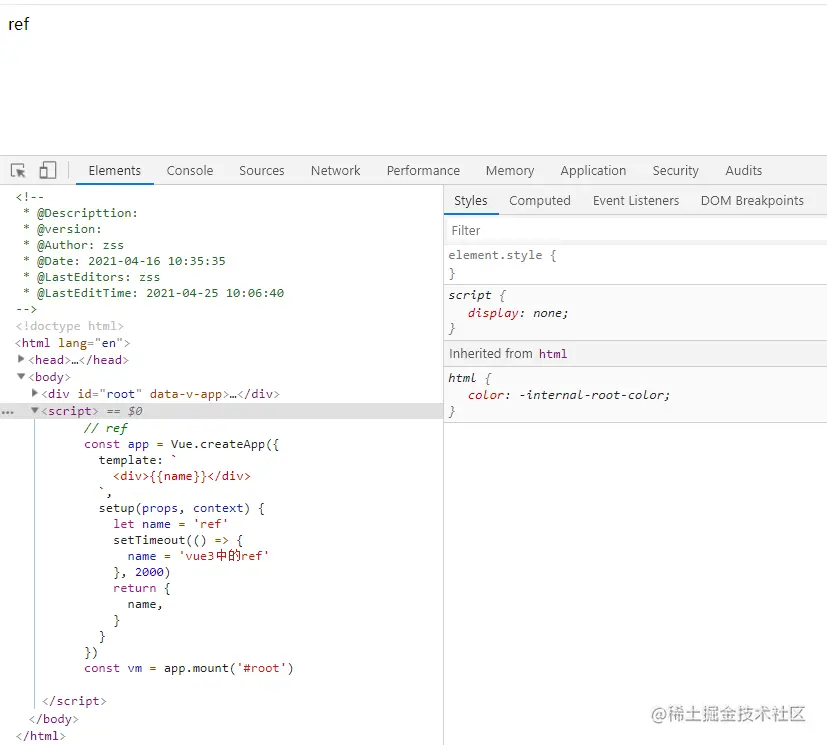Open the Performance tab
Screen dimensions: 827x745
pyautogui.click(x=423, y=171)
